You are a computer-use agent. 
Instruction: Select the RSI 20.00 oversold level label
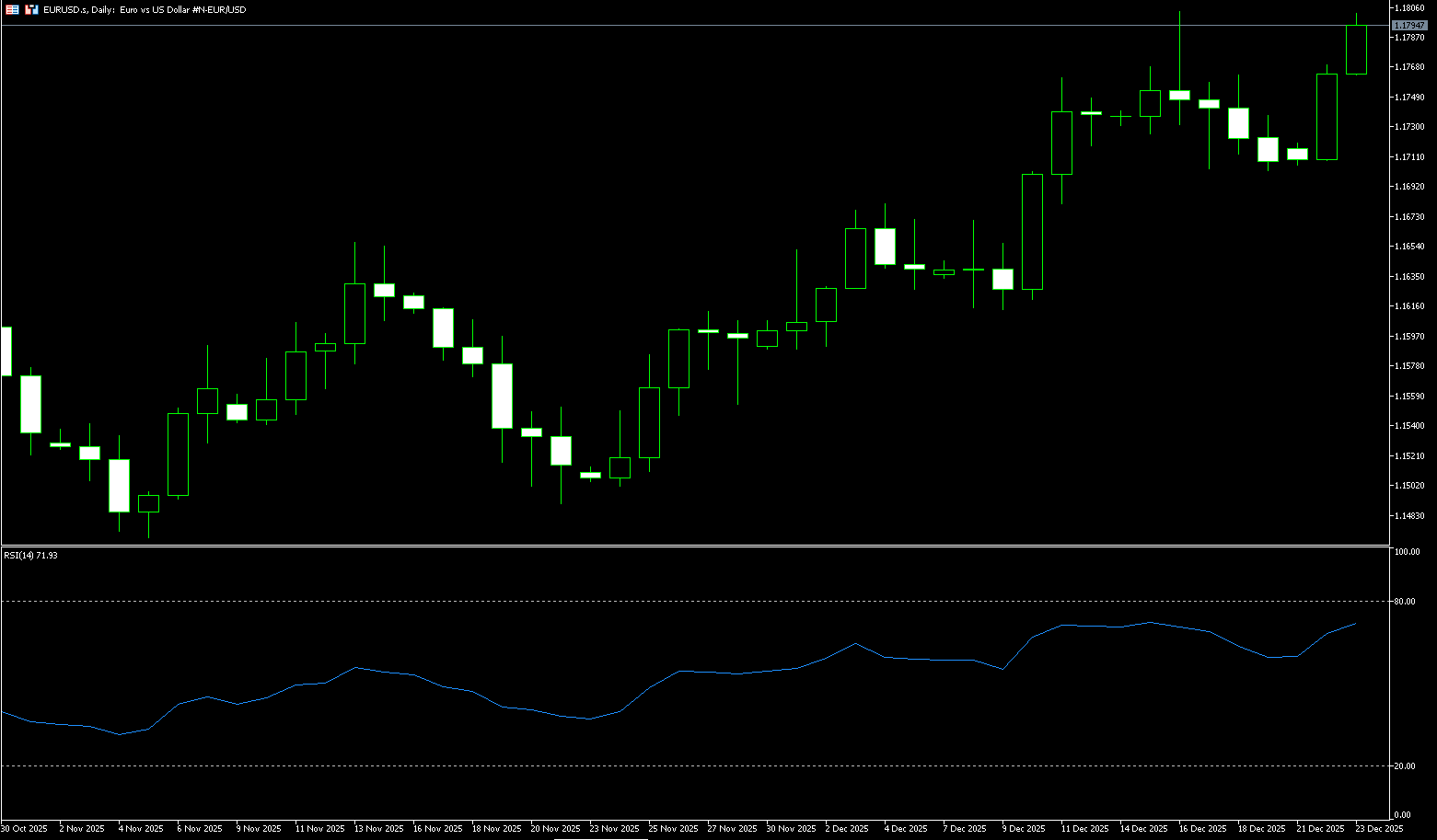click(x=1405, y=766)
